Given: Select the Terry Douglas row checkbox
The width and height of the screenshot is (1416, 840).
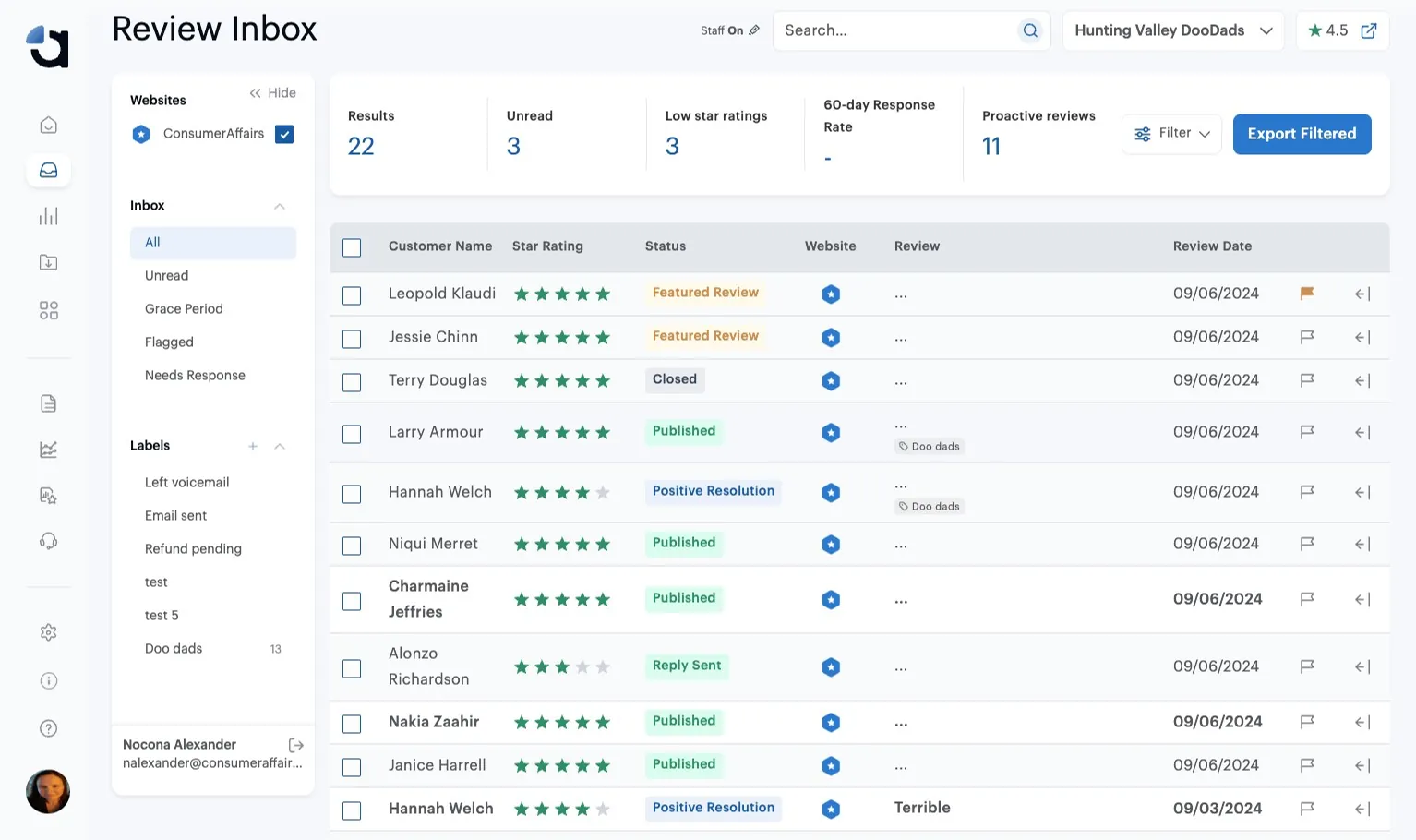Looking at the screenshot, I should pos(352,382).
